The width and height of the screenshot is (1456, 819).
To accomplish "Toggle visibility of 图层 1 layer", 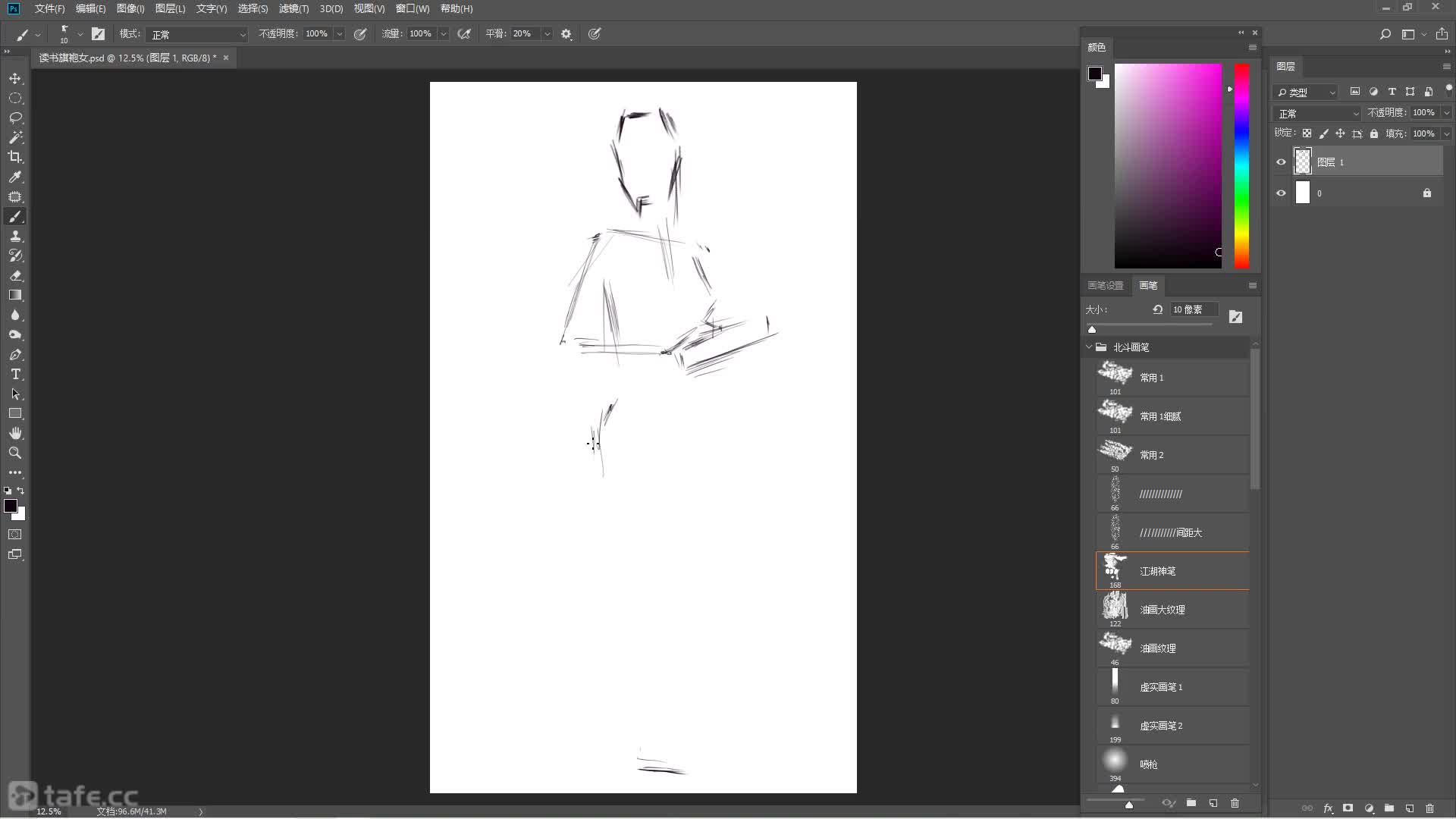I will pyautogui.click(x=1281, y=162).
